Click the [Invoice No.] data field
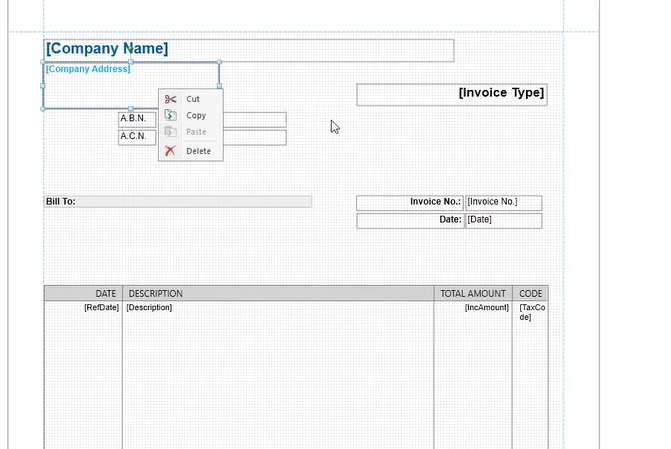 503,202
